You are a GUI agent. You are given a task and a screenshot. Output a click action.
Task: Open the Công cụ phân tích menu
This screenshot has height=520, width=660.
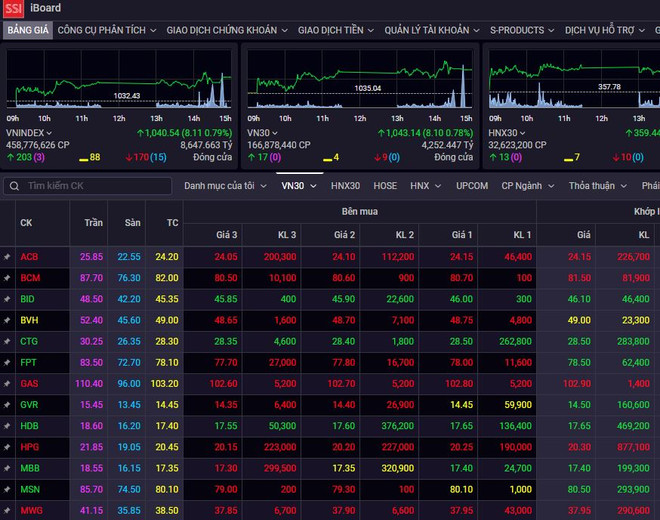tap(106, 31)
